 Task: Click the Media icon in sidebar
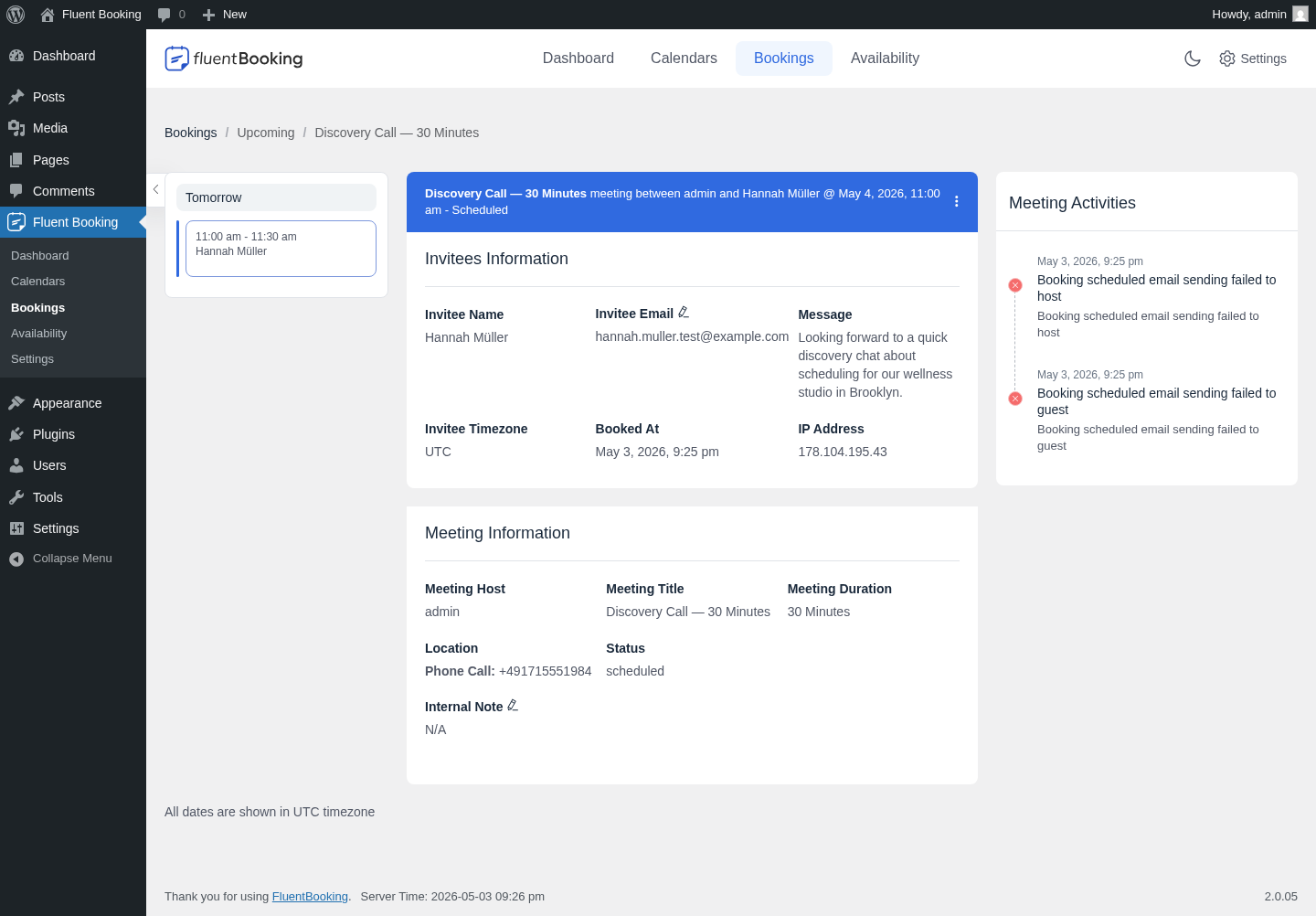tap(16, 128)
